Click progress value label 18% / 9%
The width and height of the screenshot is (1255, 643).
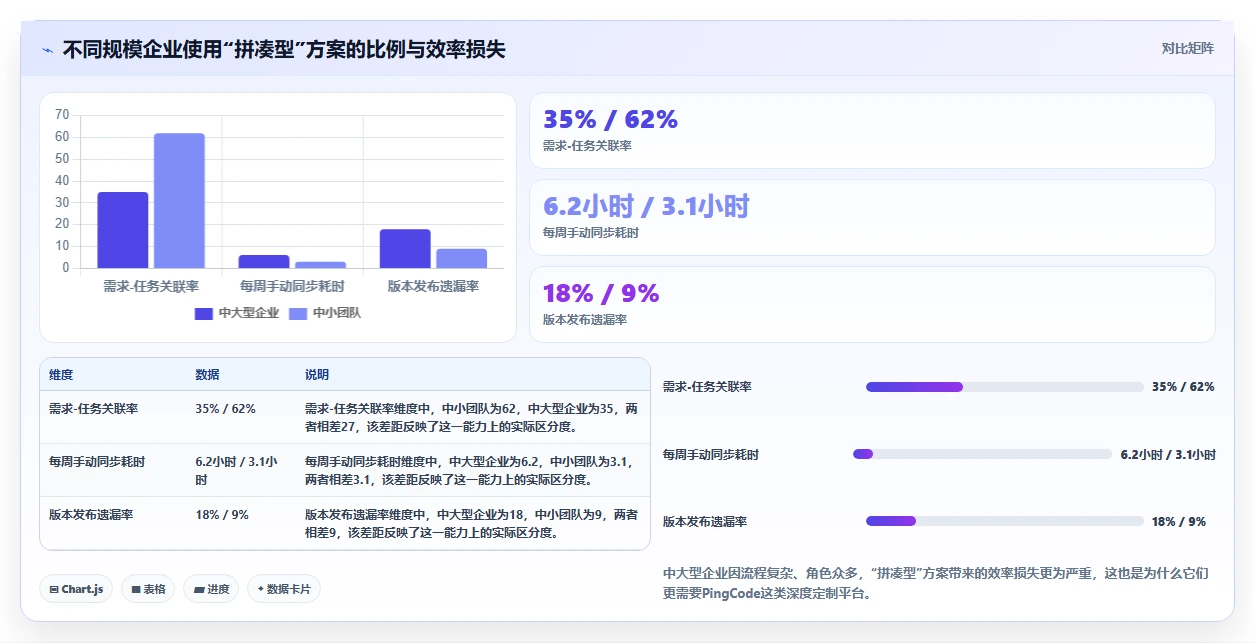1179,521
